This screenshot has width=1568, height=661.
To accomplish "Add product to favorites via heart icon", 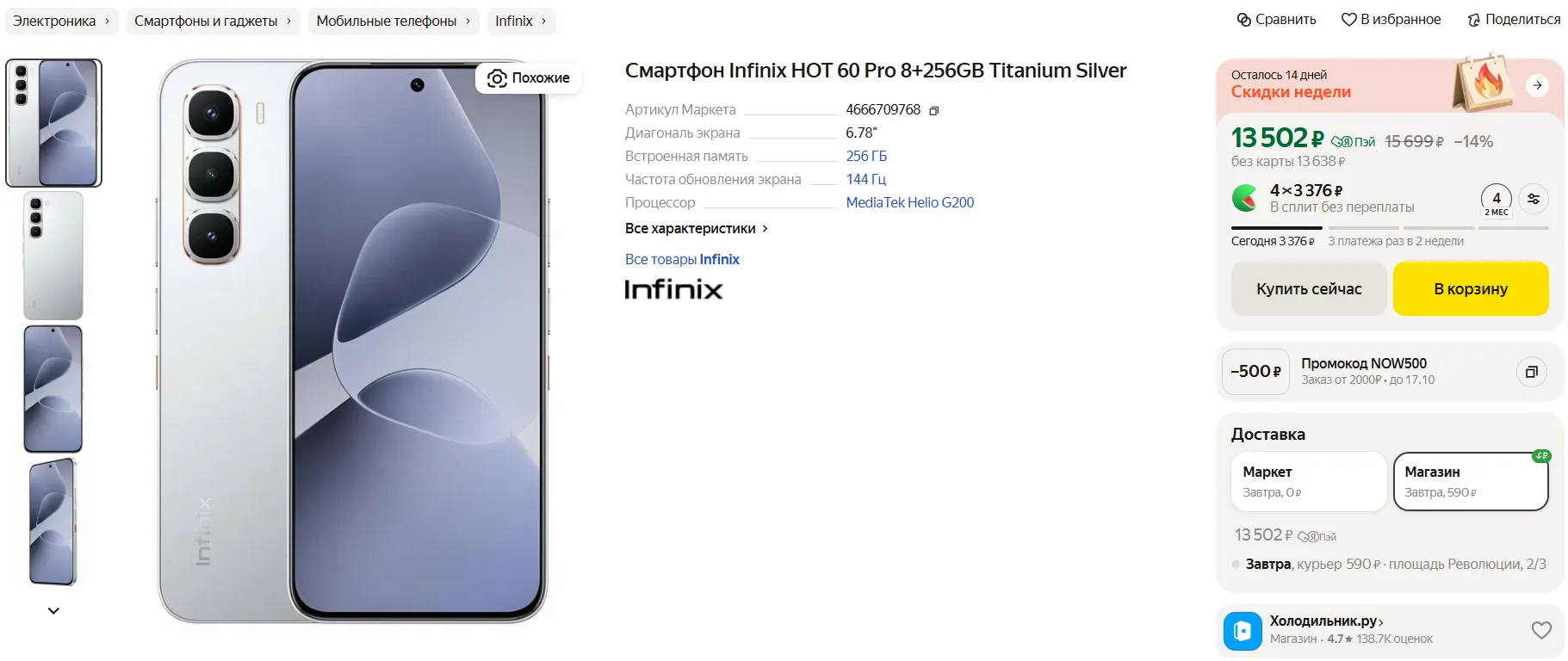I will pos(1349,20).
